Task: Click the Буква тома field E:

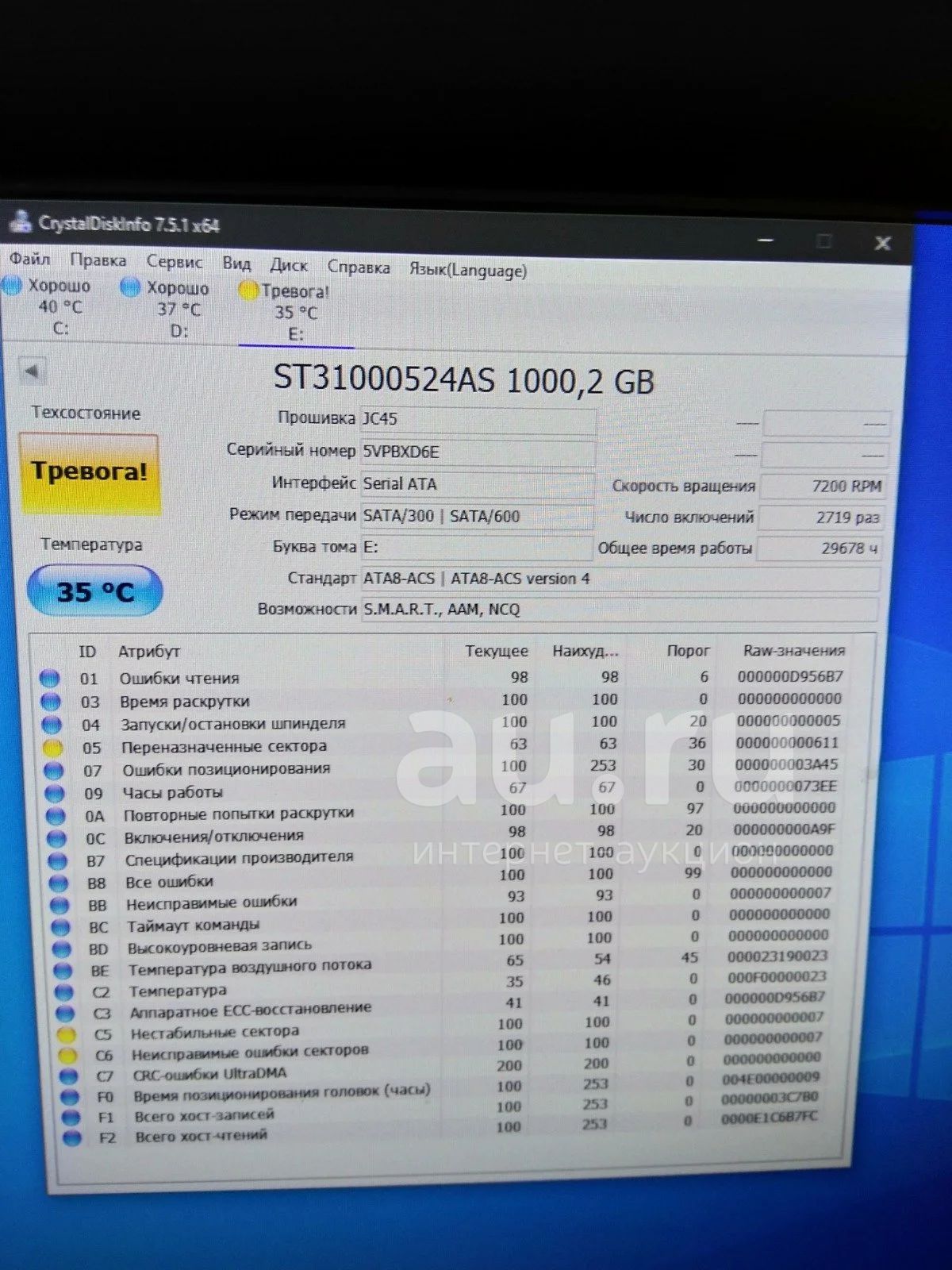Action: (477, 548)
